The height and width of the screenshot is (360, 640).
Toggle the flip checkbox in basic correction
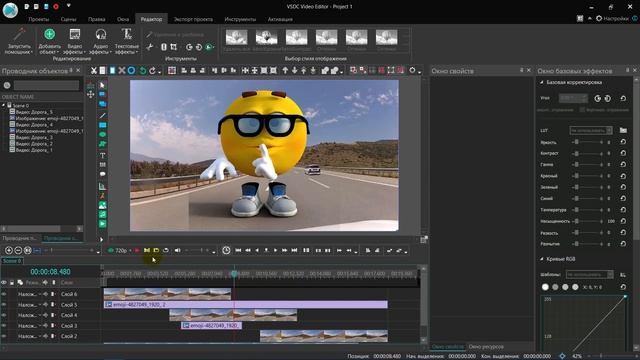pos(582,109)
